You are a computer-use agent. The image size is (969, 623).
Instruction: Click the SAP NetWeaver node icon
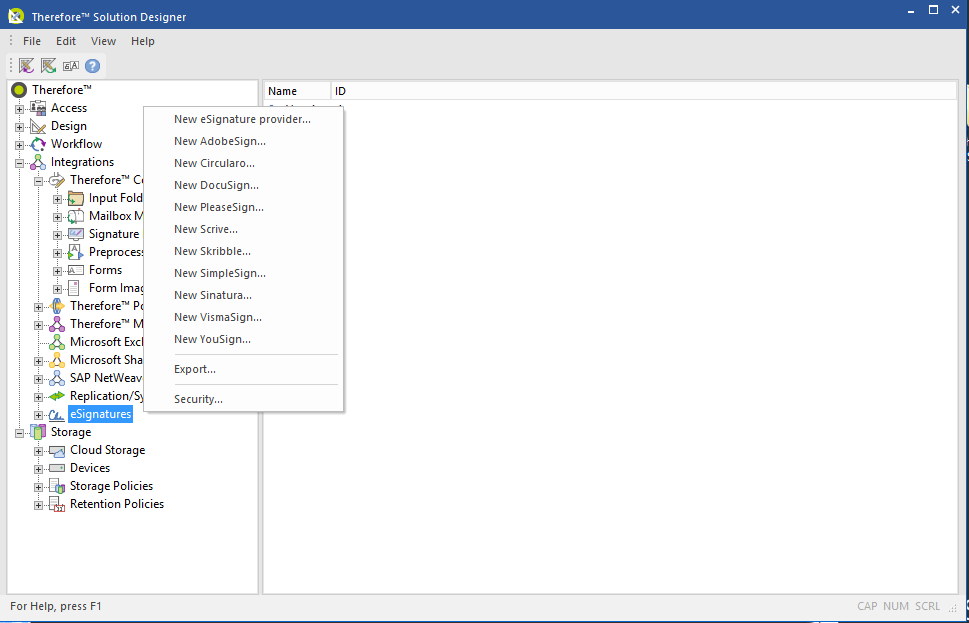[x=57, y=378]
